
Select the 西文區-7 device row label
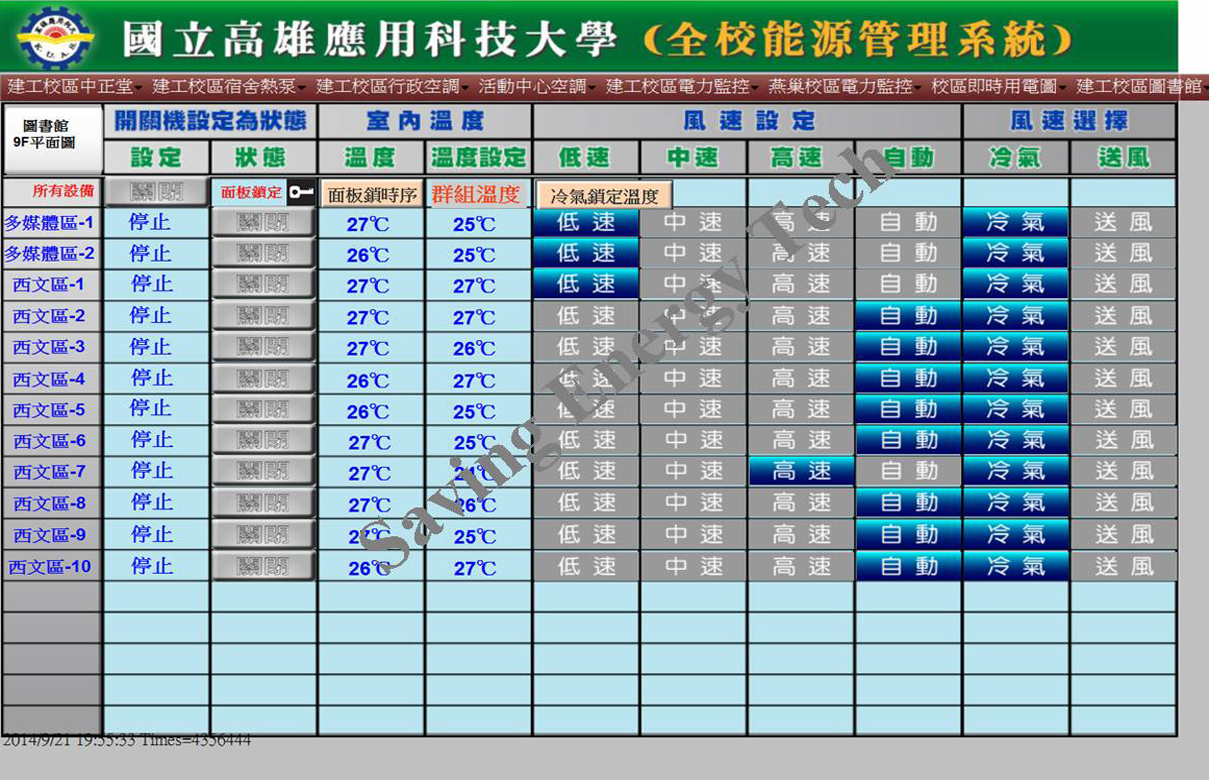(x=50, y=472)
